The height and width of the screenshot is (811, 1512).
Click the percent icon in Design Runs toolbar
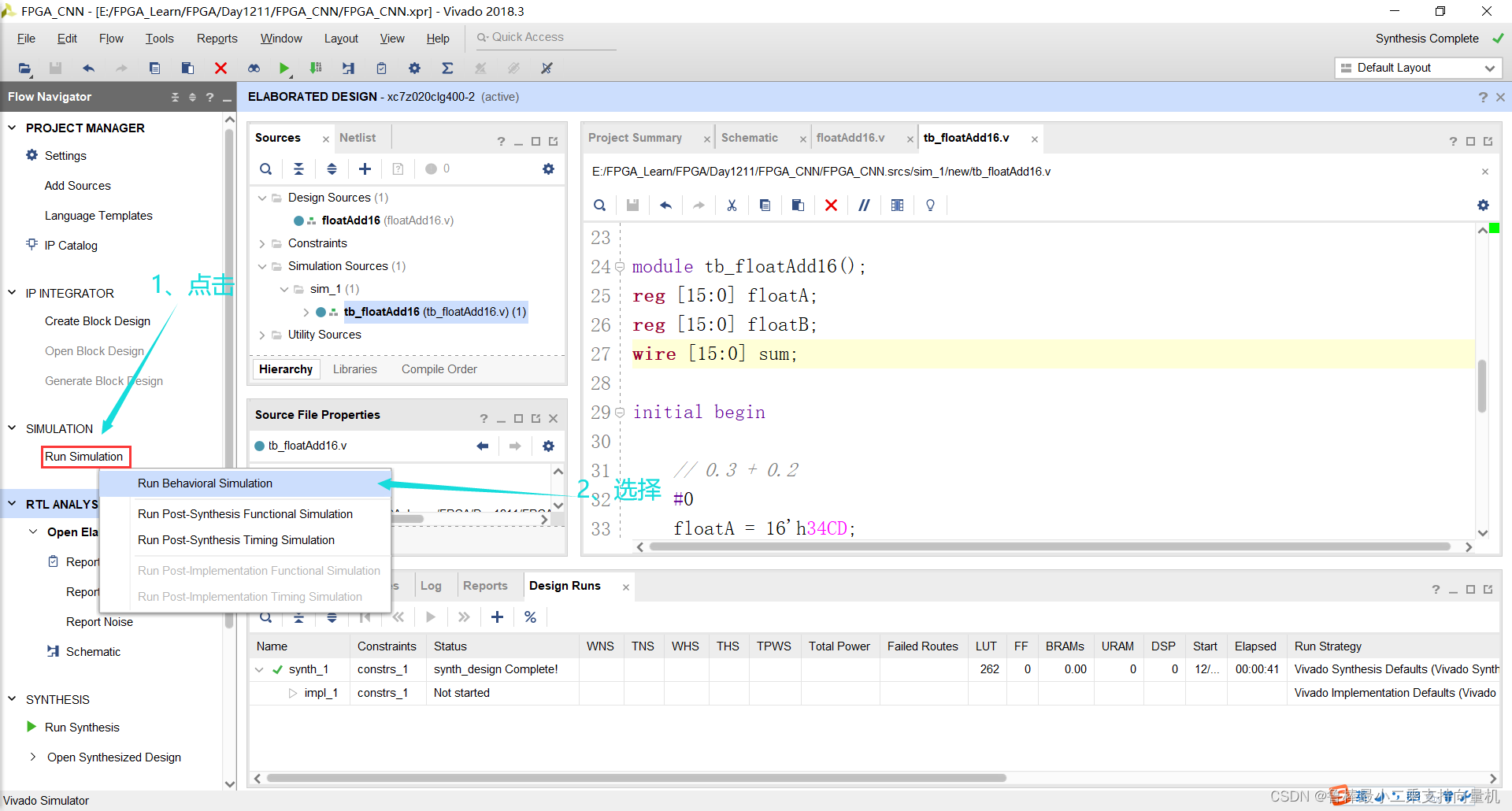[x=530, y=617]
